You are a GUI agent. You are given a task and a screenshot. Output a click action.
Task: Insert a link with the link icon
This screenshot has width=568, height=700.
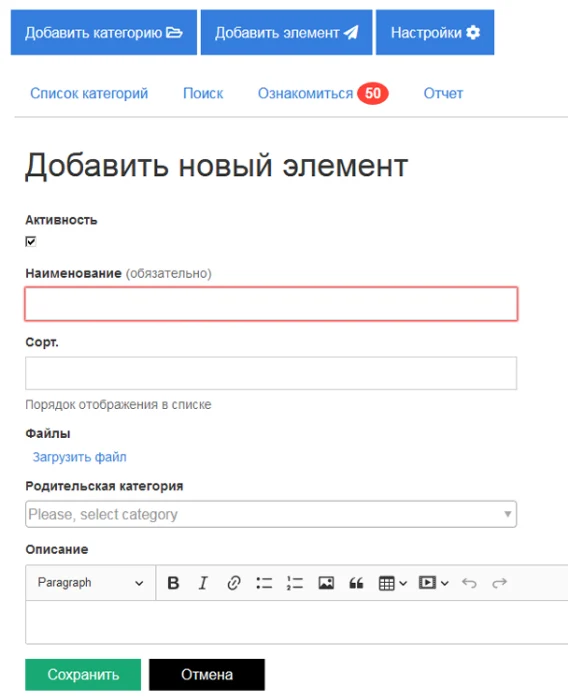pos(234,583)
